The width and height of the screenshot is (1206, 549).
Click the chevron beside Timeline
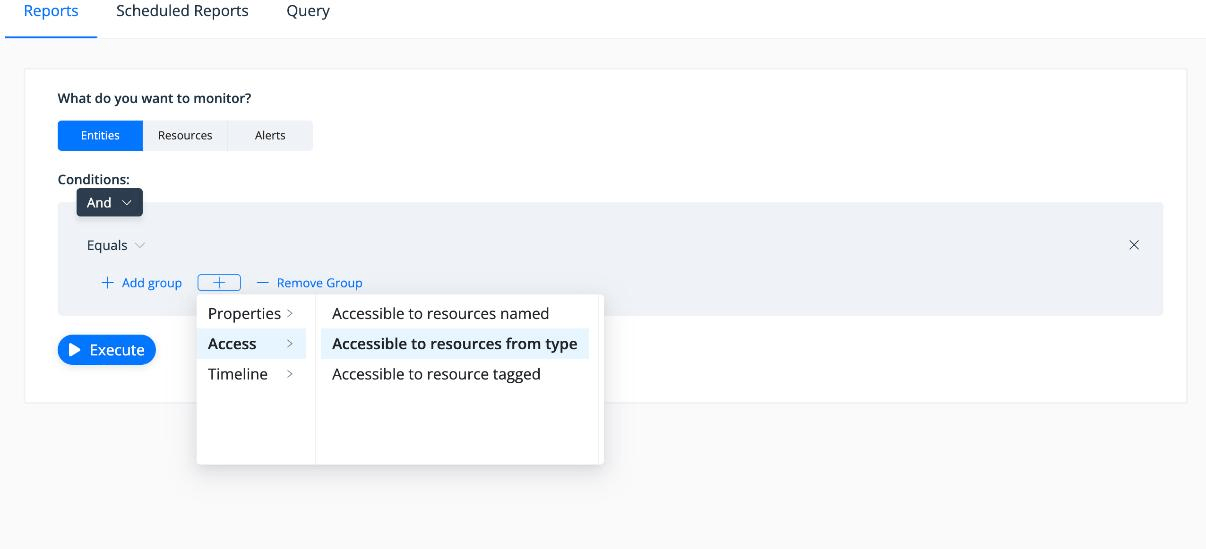coord(290,374)
